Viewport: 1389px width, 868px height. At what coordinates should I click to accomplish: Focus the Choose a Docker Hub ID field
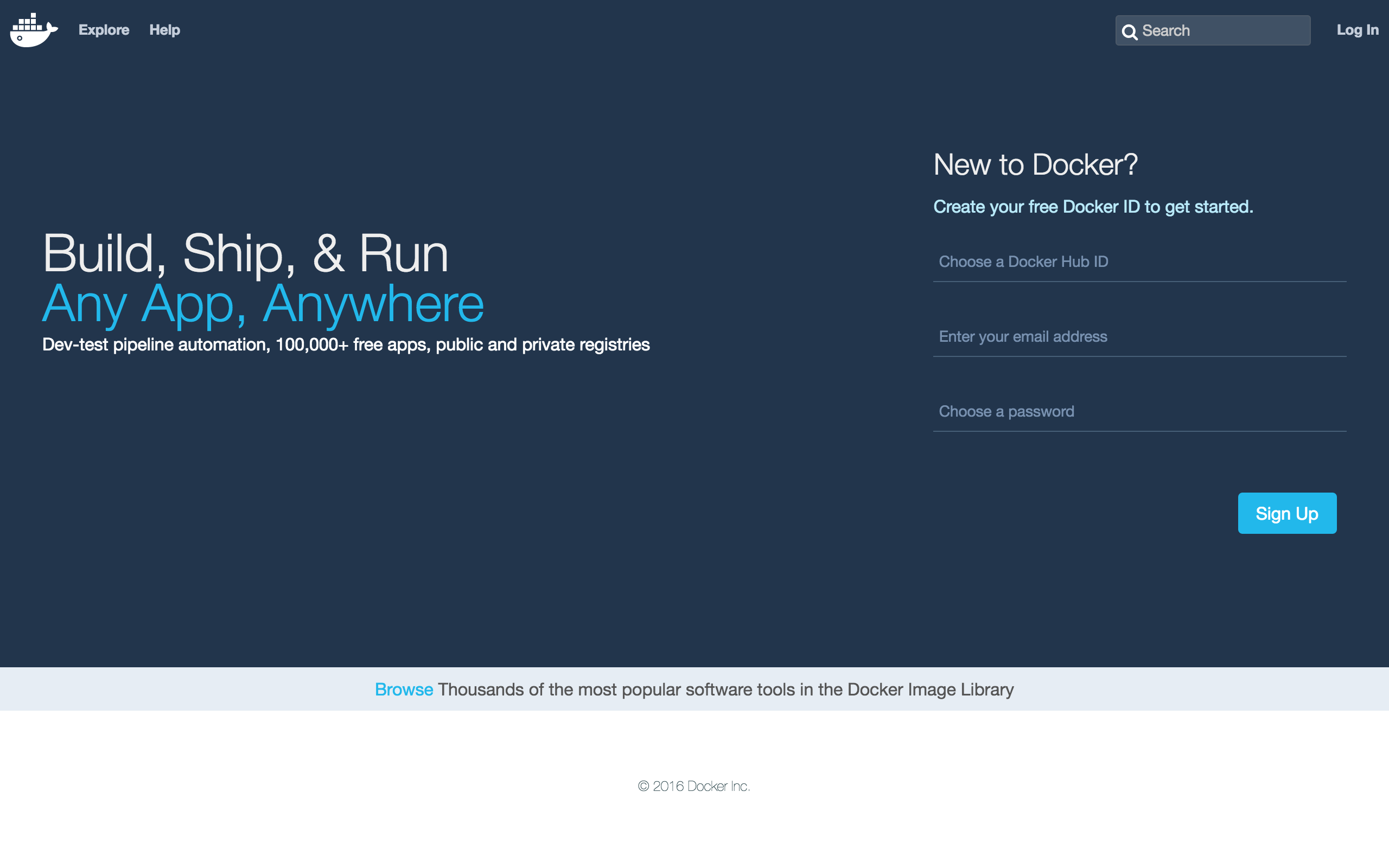[1139, 262]
